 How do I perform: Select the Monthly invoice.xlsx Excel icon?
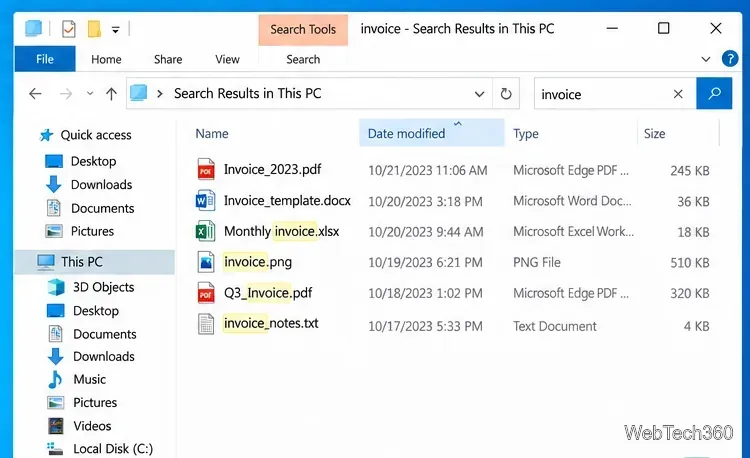pos(206,231)
